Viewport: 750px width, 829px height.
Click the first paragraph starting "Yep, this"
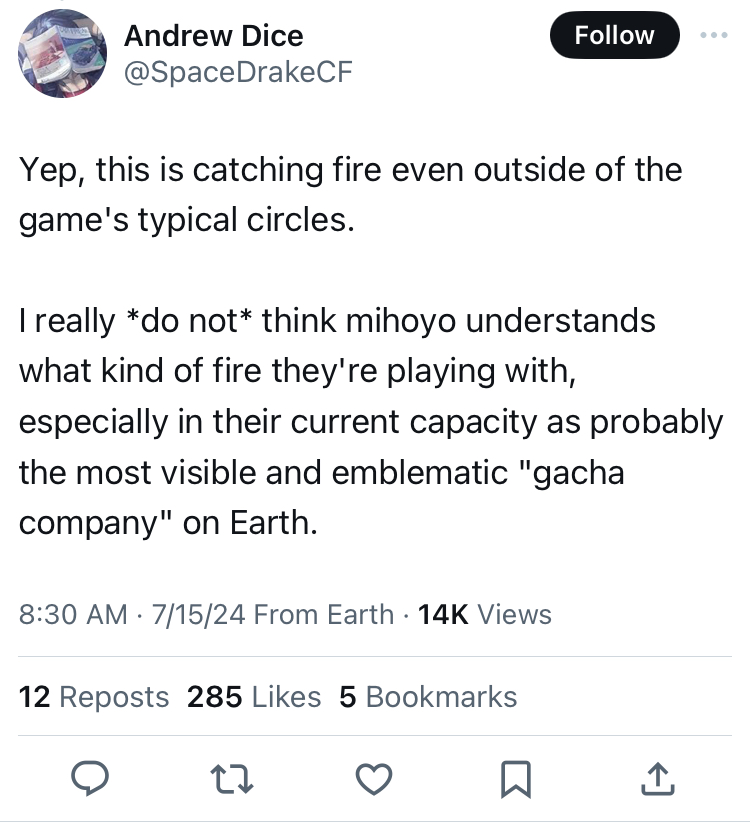click(350, 193)
